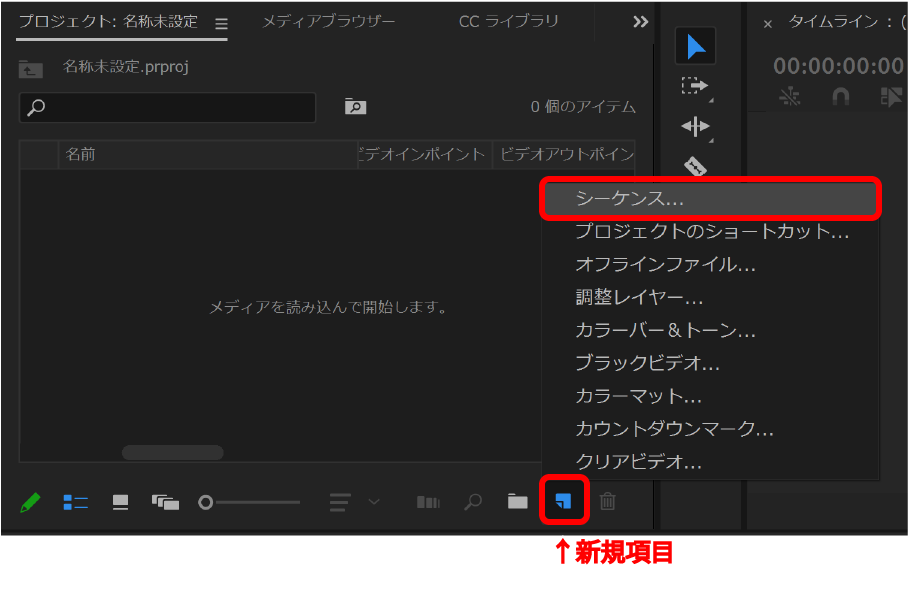The image size is (908, 590).
Task: Switch to メディアブラウザー tab
Action: click(x=328, y=22)
